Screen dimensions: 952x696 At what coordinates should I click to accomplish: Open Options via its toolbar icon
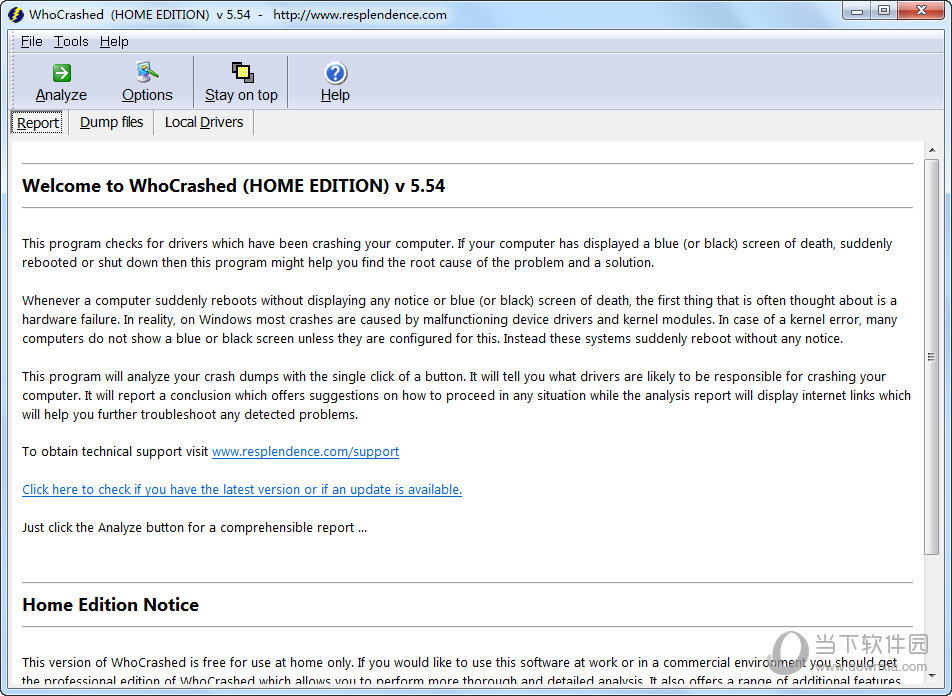click(x=147, y=72)
